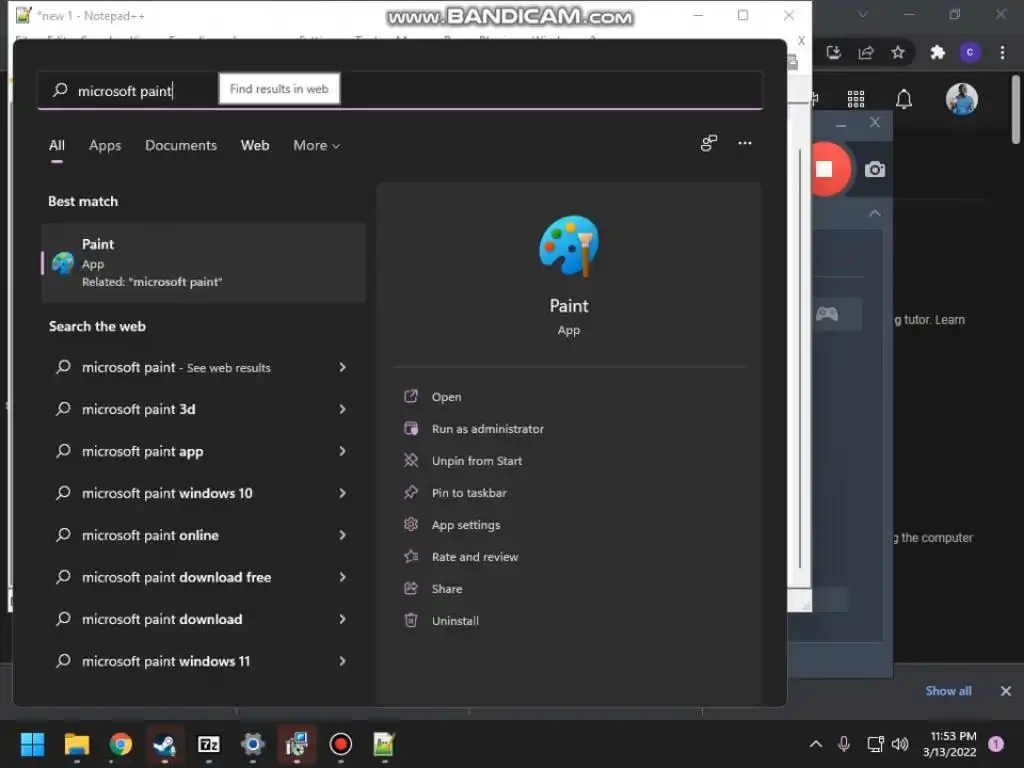Open Chrome's three-dot menu
The height and width of the screenshot is (768, 1024).
(x=1002, y=52)
